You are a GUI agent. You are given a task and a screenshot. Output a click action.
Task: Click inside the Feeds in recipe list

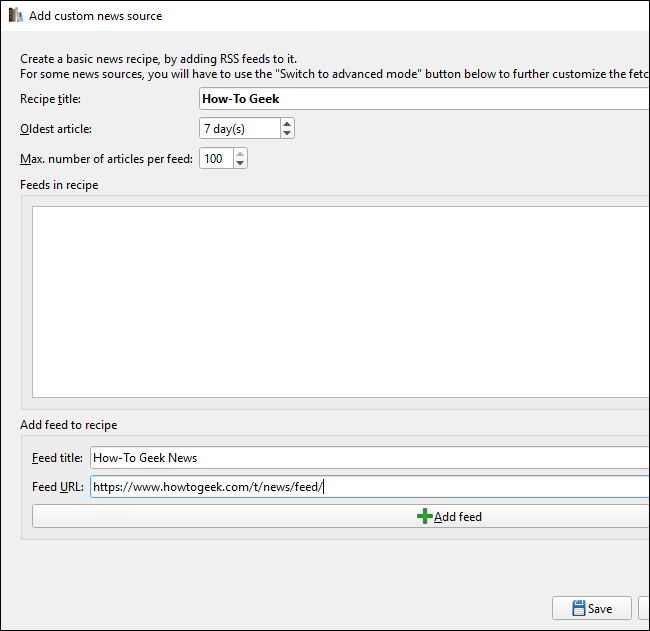pos(340,302)
